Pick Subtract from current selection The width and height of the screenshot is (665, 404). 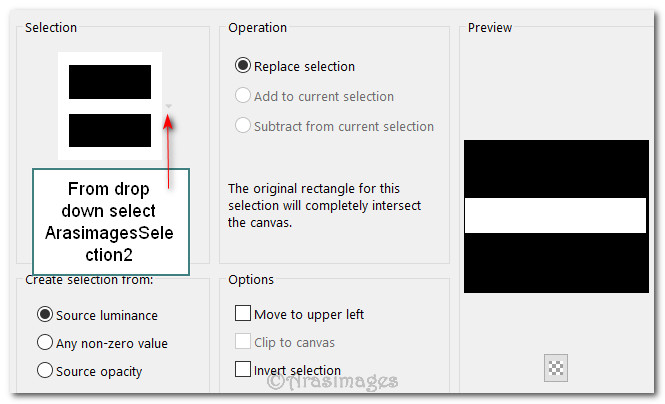[243, 127]
